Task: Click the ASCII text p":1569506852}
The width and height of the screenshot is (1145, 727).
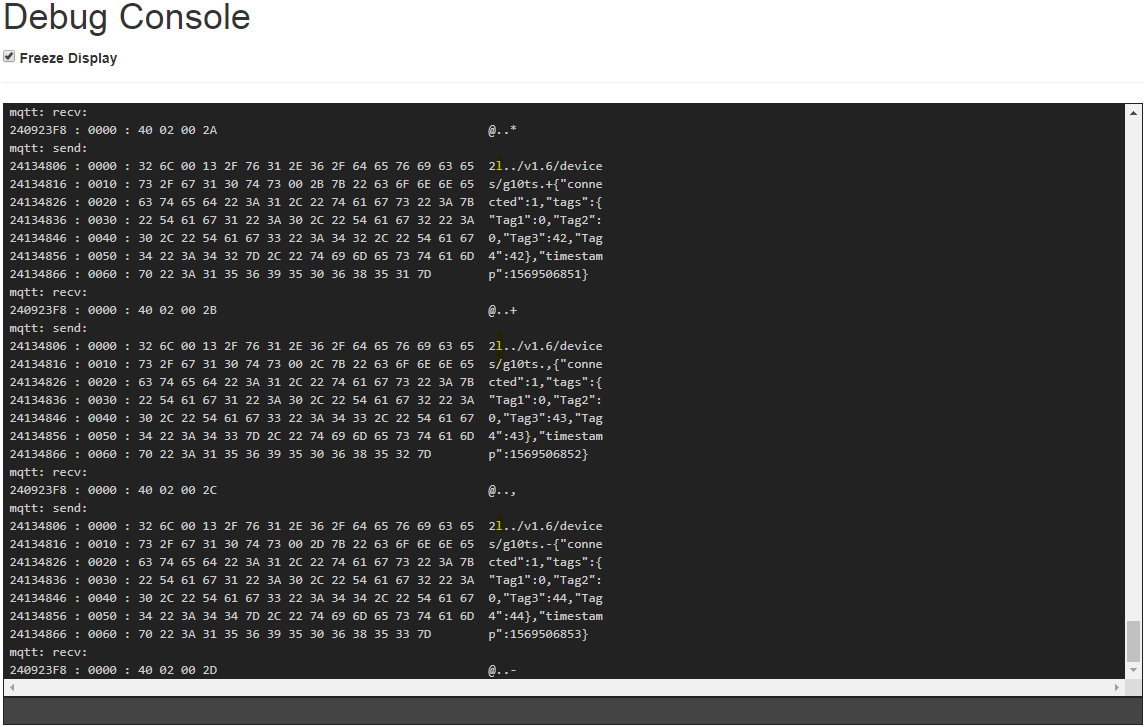Action: (538, 454)
